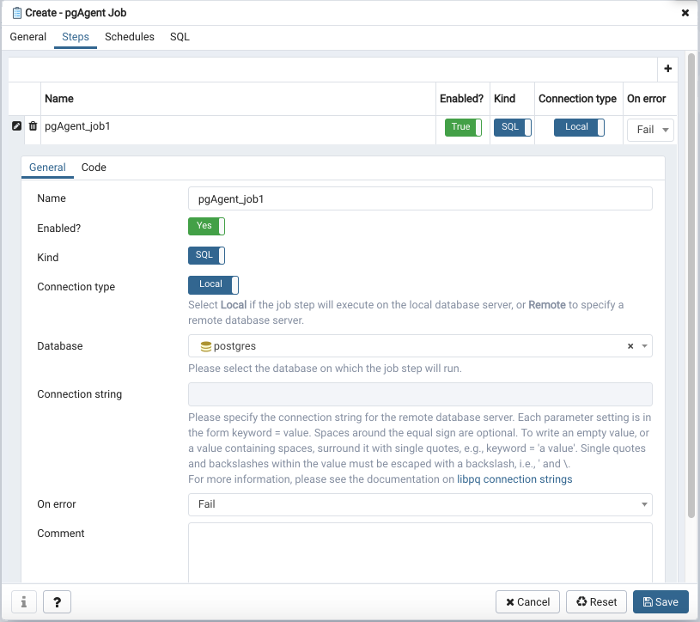700x622 pixels.
Task: Open the On error dropdown in table row
Action: pos(650,130)
